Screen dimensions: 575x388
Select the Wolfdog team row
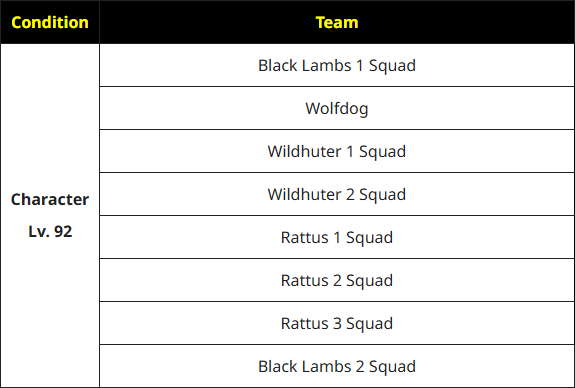click(x=337, y=109)
